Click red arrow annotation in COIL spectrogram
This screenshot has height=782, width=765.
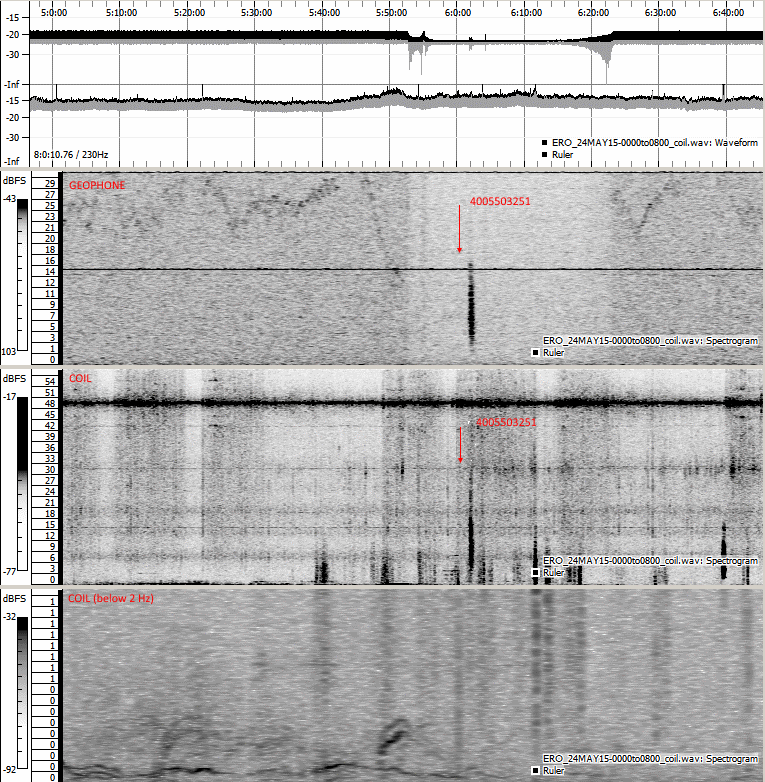(x=460, y=445)
